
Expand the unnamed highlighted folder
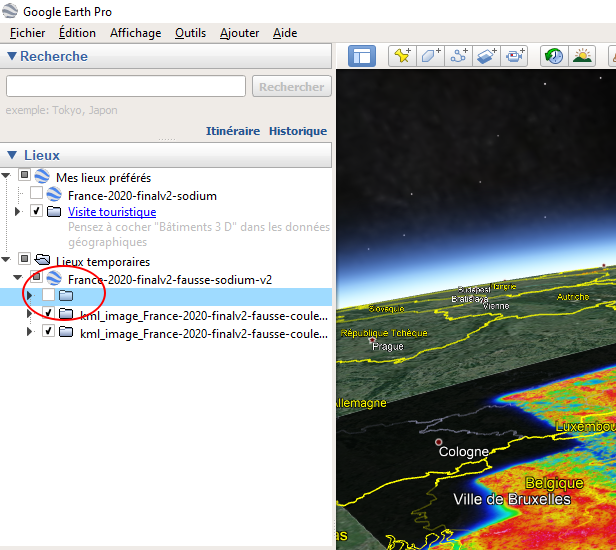[29, 295]
